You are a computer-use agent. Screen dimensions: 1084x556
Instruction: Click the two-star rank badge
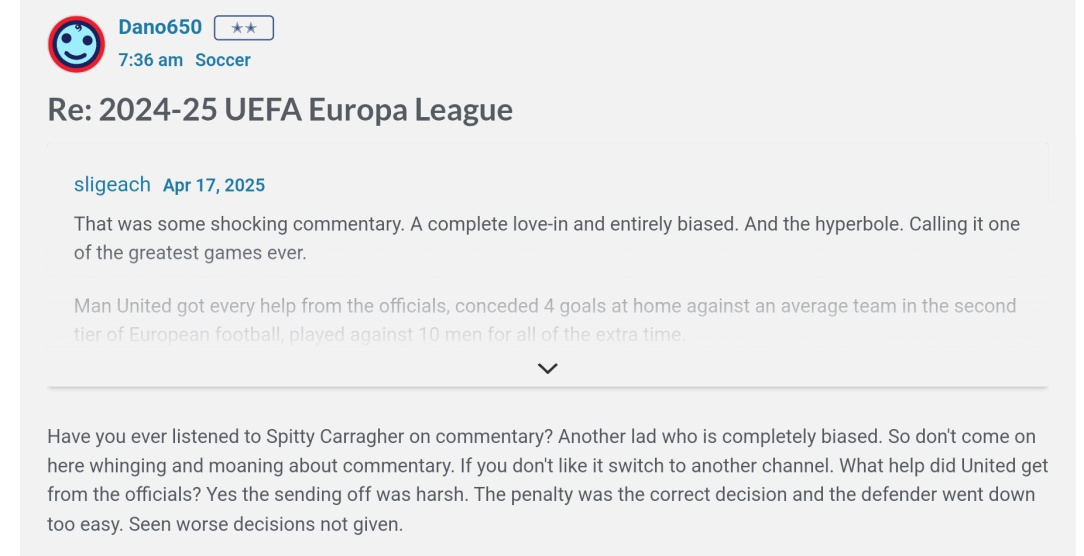[x=244, y=28]
